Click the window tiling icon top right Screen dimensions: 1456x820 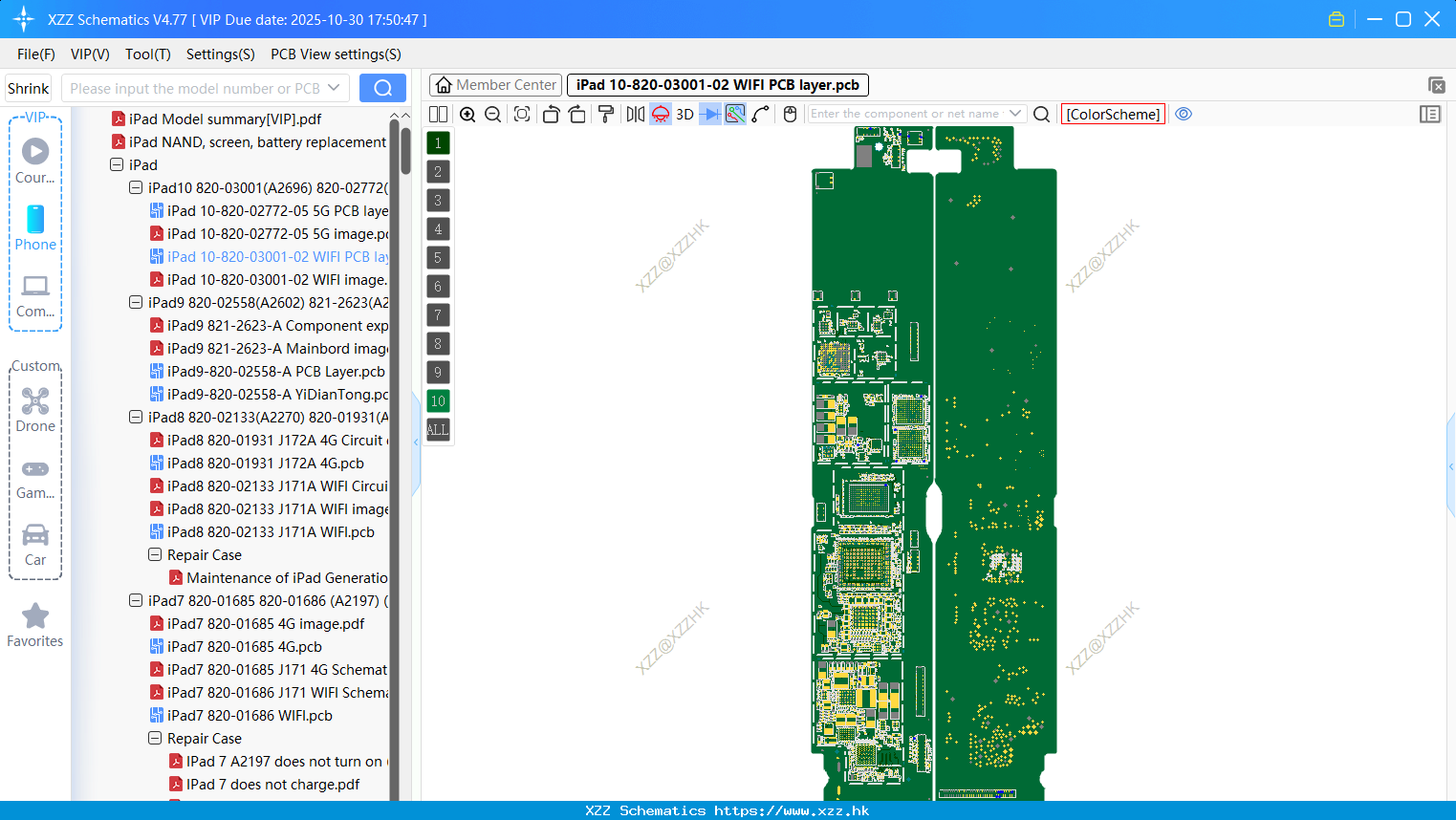[x=1436, y=85]
